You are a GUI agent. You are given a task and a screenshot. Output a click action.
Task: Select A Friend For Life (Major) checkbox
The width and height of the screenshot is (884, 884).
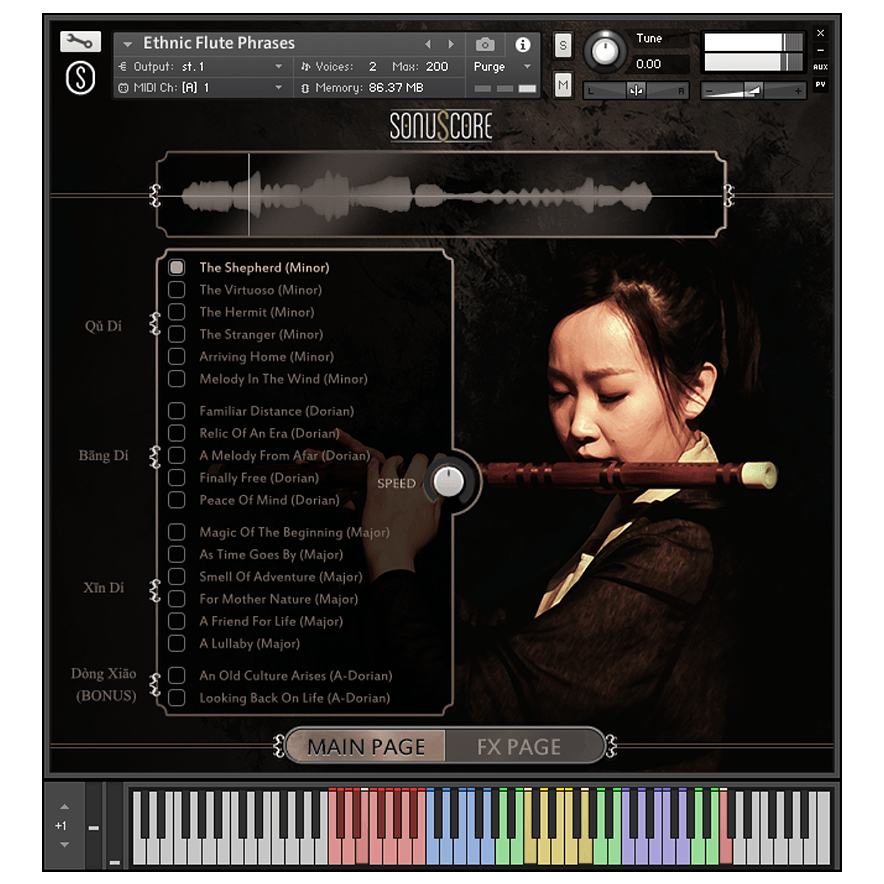coord(176,621)
